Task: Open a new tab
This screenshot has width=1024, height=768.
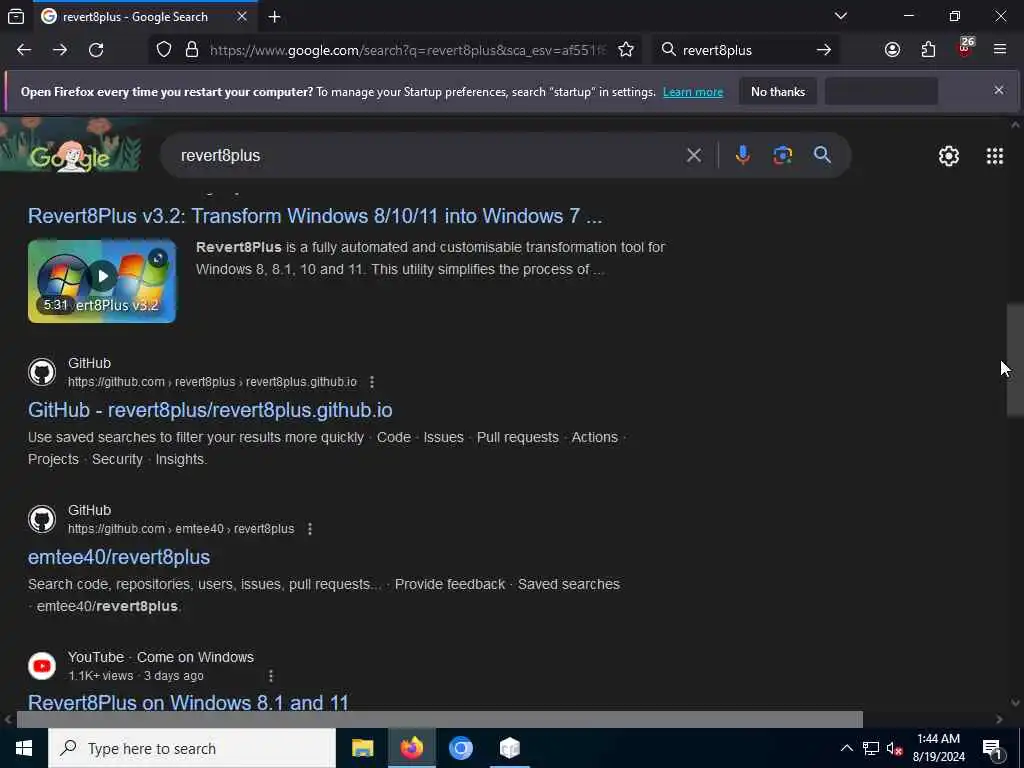Action: pos(274,16)
